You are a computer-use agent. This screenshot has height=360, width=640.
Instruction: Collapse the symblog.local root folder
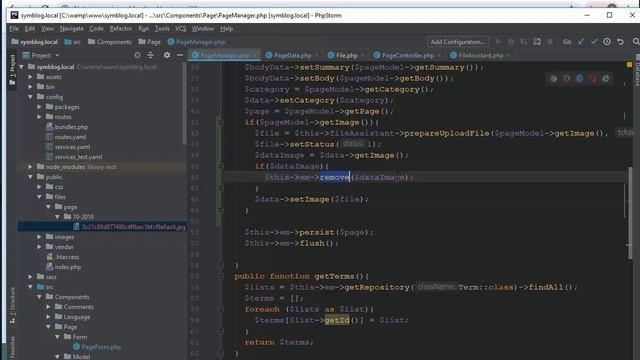coord(22,67)
